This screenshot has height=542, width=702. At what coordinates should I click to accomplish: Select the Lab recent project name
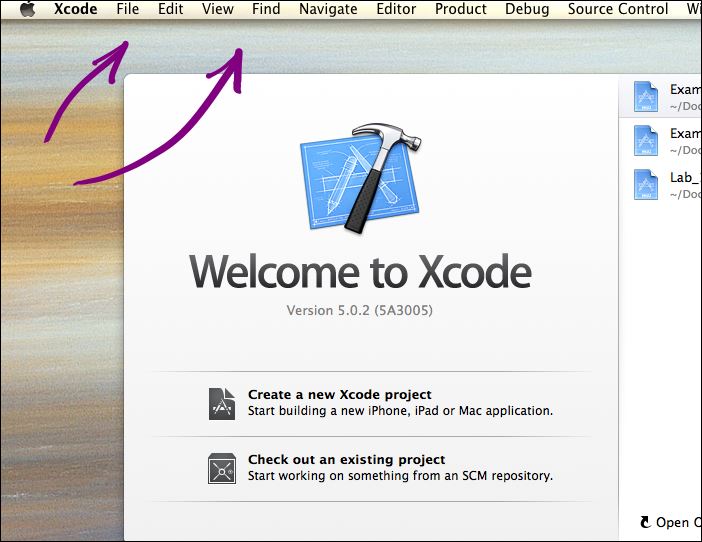click(x=685, y=178)
